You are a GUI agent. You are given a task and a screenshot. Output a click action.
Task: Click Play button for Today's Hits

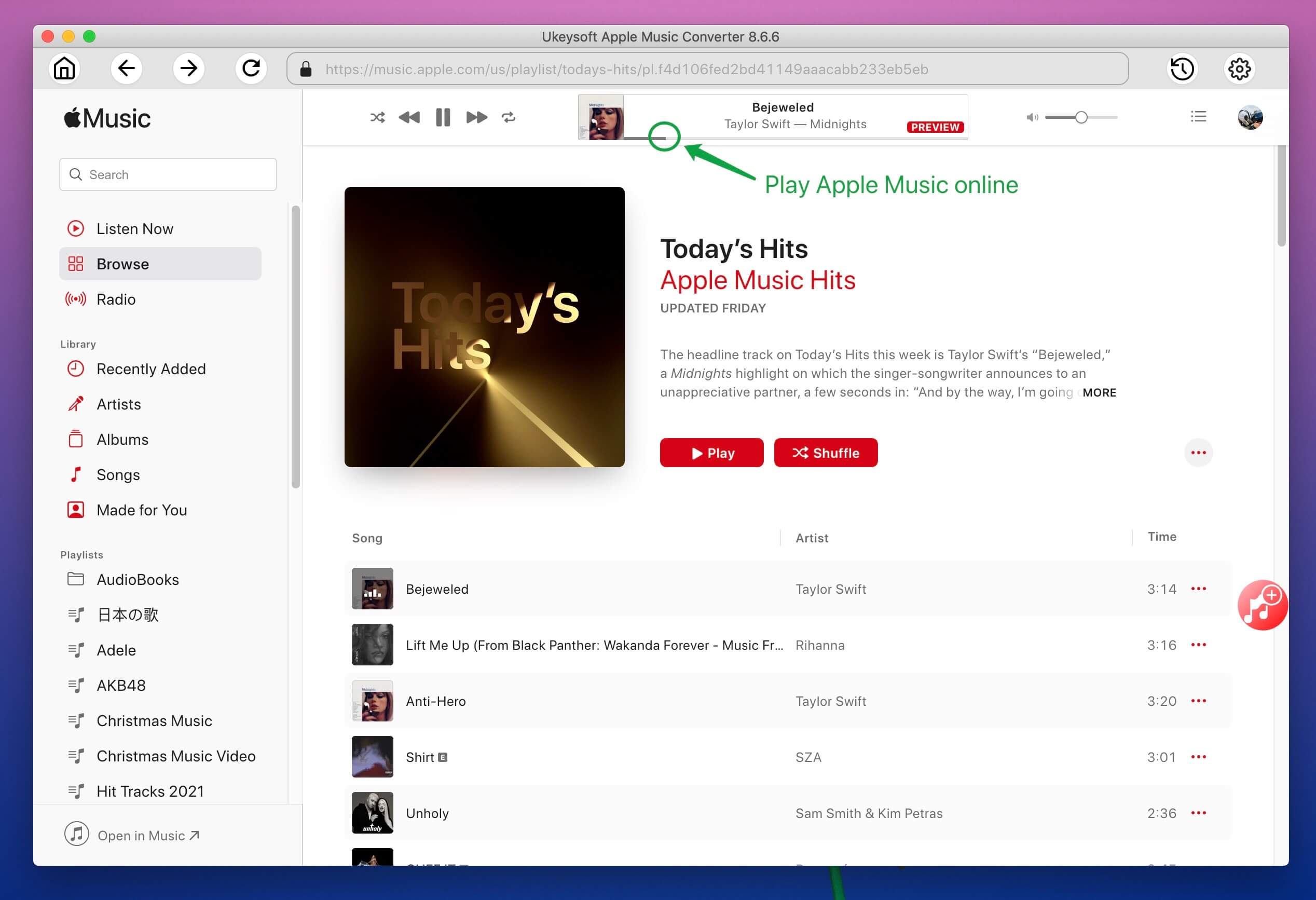tap(712, 453)
